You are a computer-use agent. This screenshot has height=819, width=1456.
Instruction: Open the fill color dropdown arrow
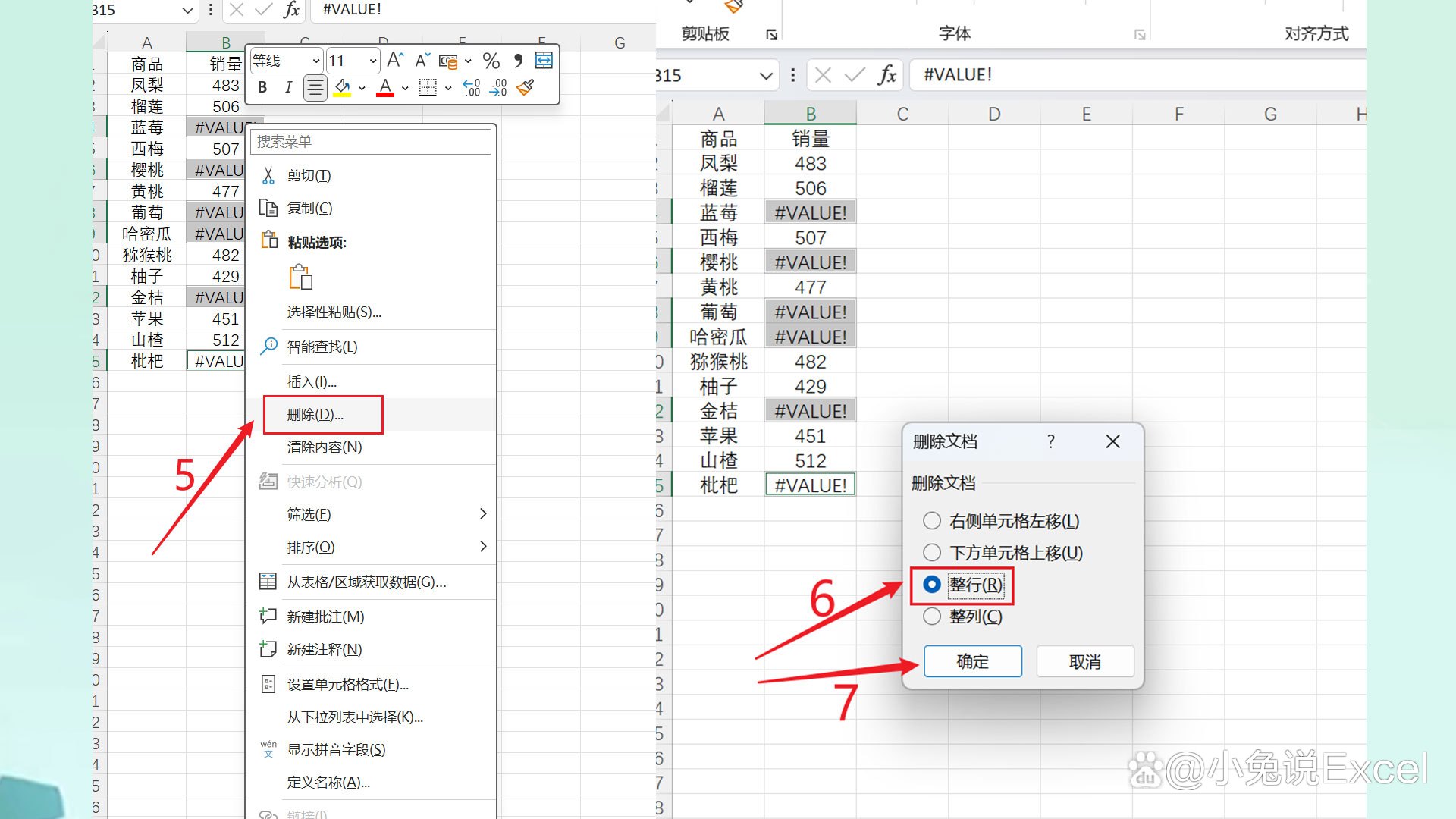362,88
